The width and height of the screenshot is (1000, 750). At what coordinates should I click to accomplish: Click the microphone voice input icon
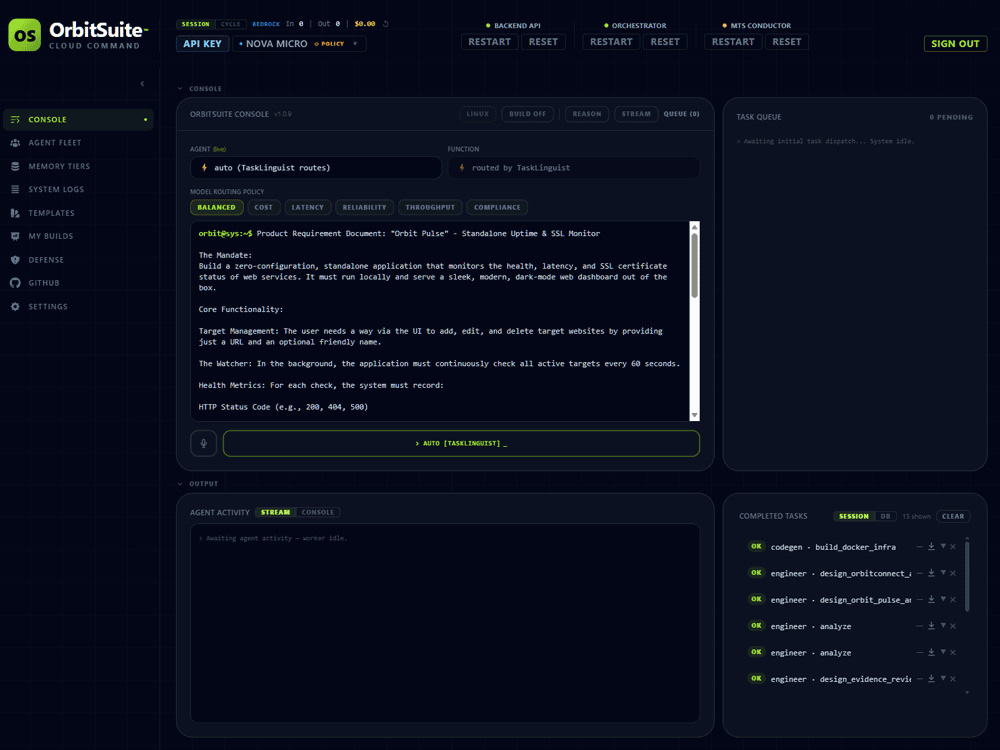pyautogui.click(x=203, y=443)
